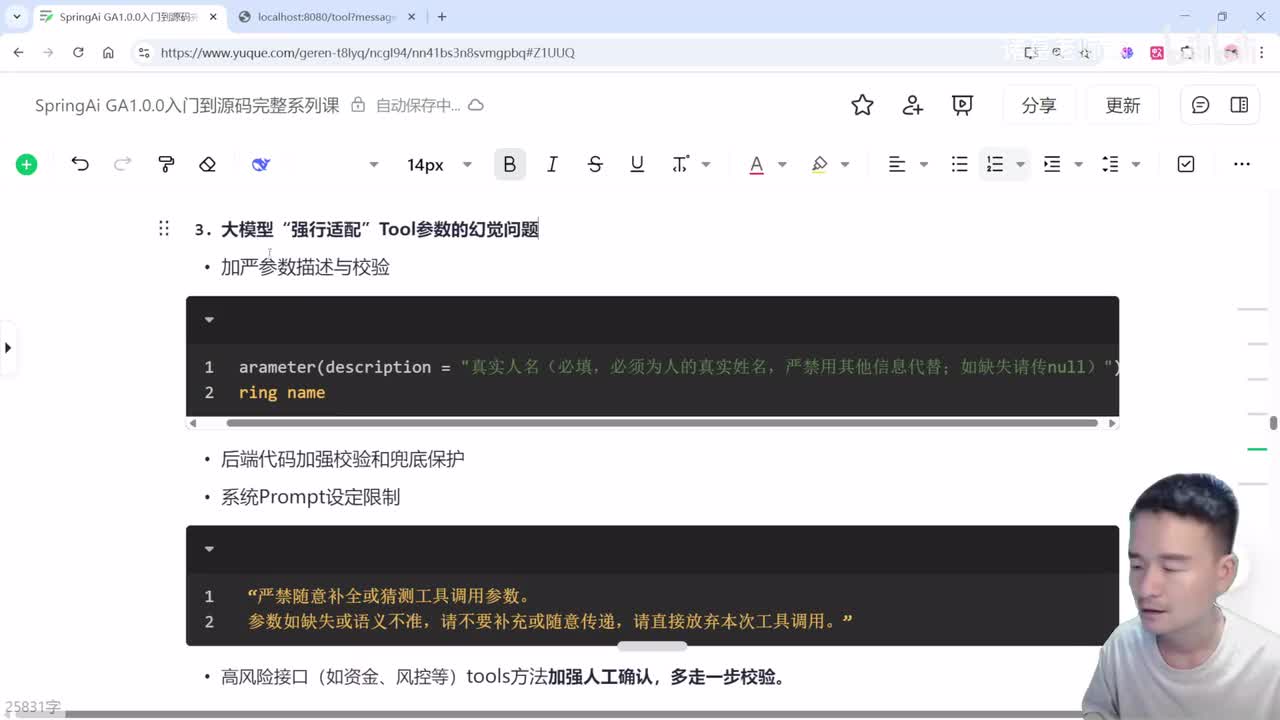Open more text style options dropdown
This screenshot has height=720, width=1280.
click(x=706, y=165)
